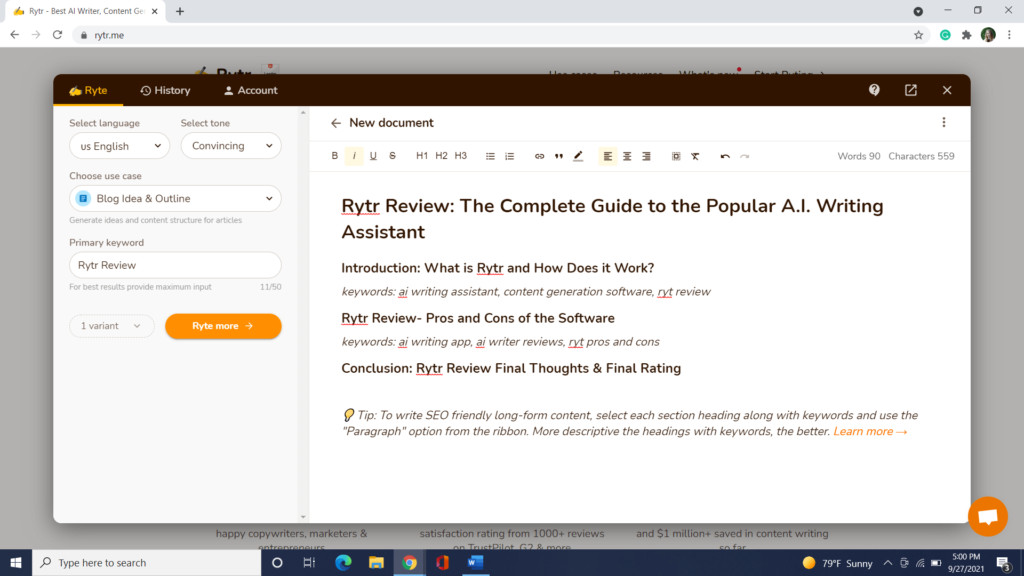Open the help question mark icon
Viewport: 1024px width, 576px height.
coord(874,90)
